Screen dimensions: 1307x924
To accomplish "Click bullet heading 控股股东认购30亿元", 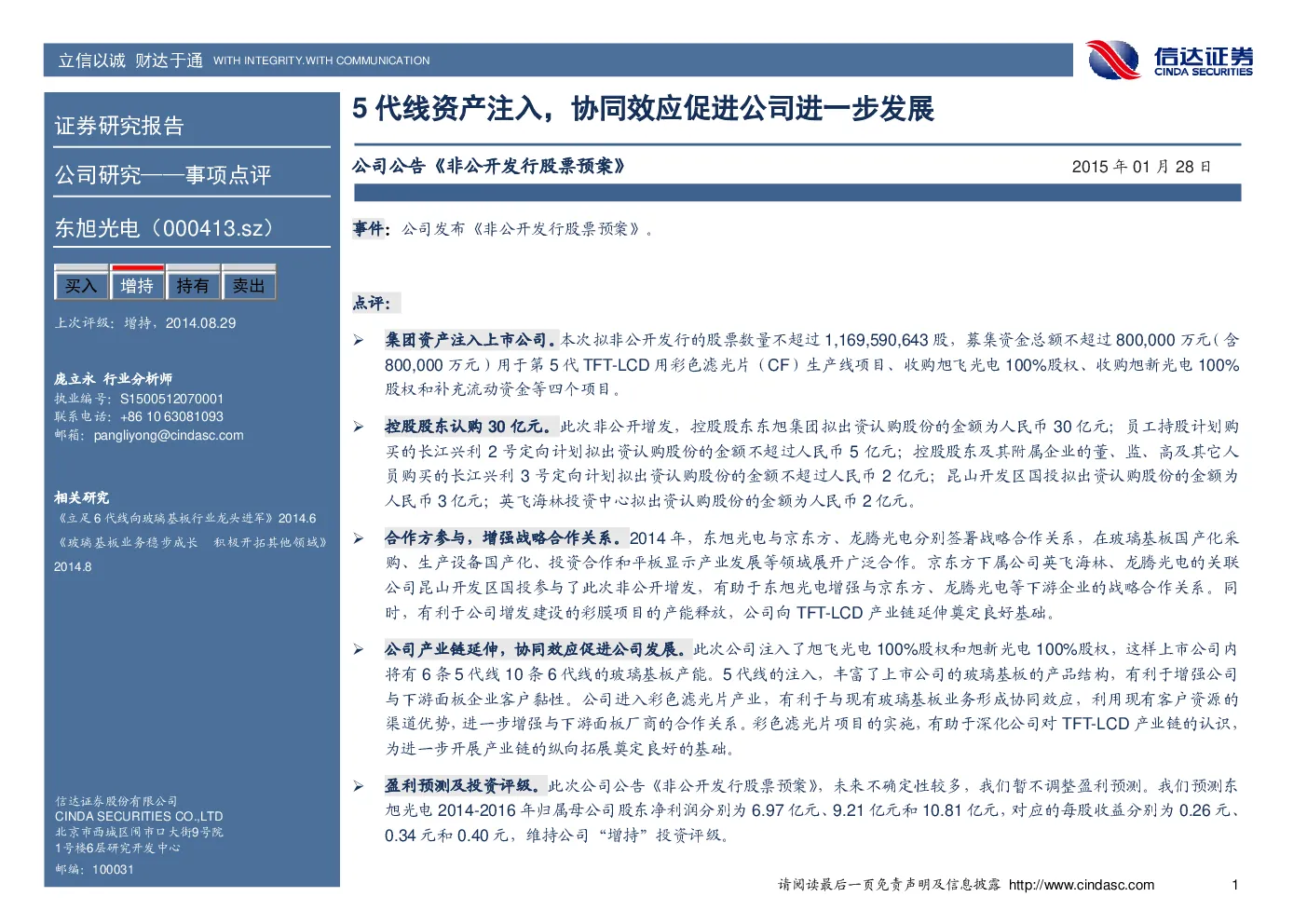I will coord(472,427).
